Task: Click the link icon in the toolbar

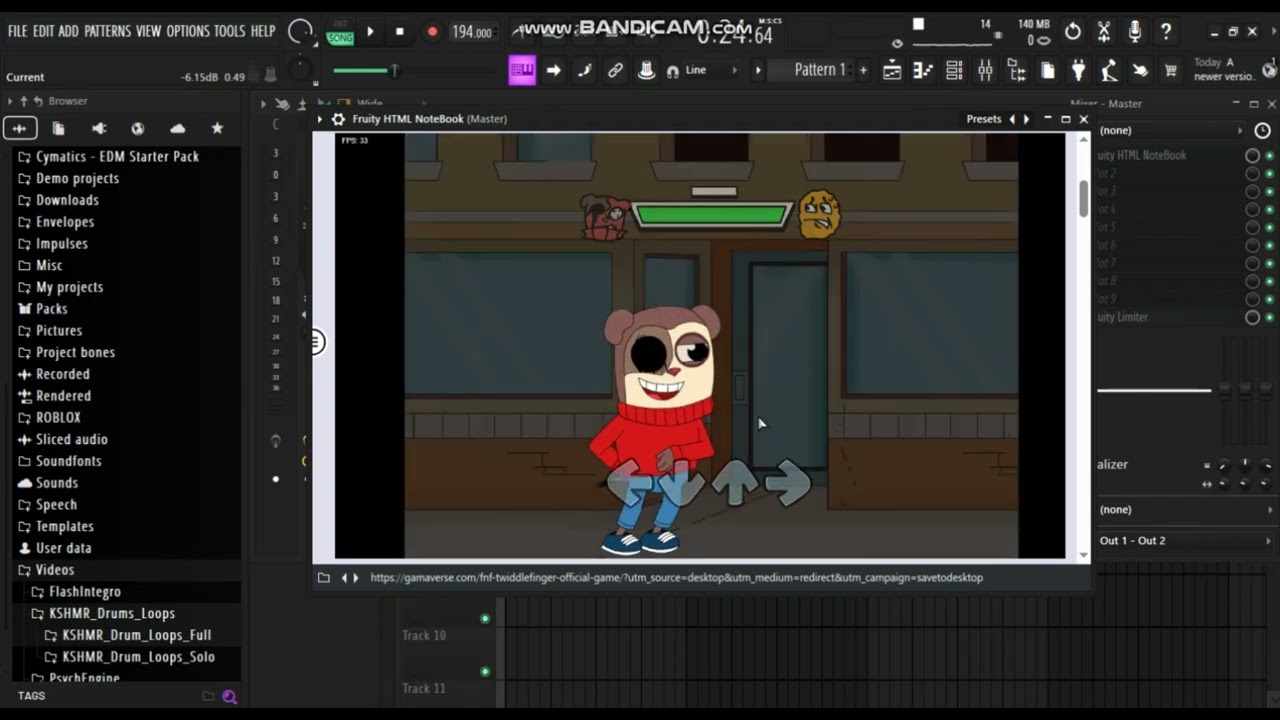Action: point(615,70)
